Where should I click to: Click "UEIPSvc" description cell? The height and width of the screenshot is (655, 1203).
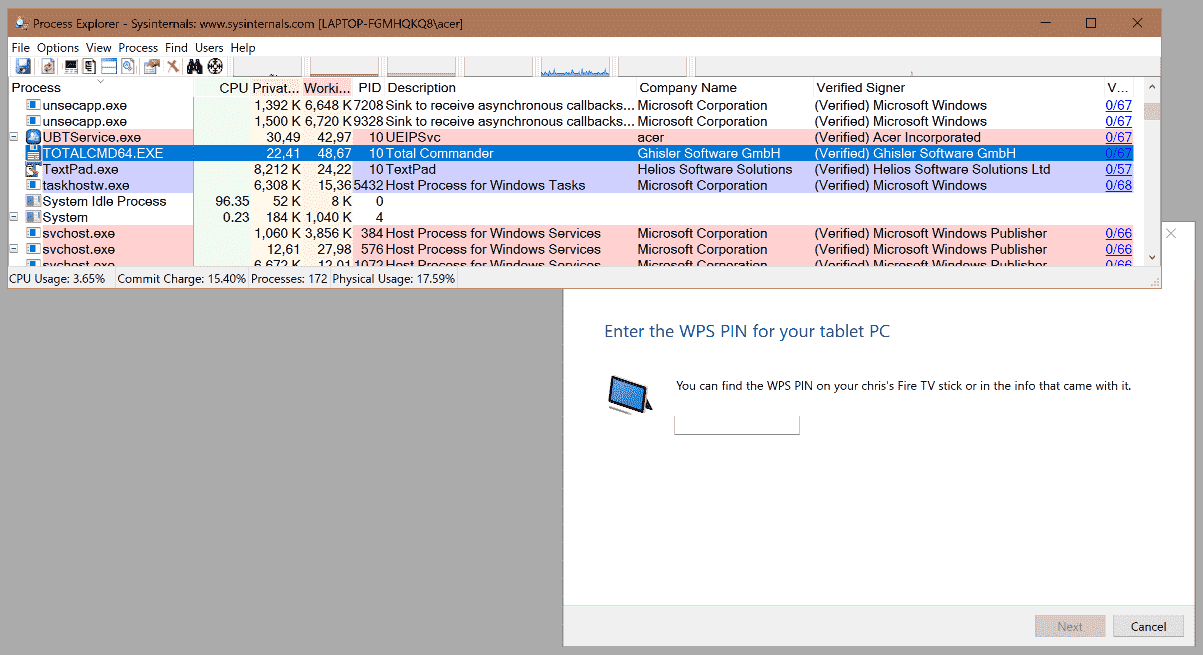(413, 137)
